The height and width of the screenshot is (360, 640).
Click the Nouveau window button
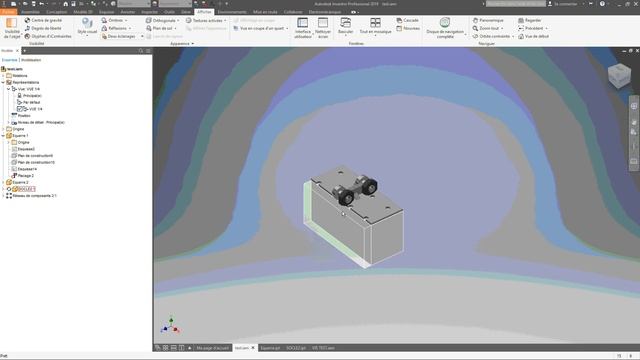click(x=408, y=28)
